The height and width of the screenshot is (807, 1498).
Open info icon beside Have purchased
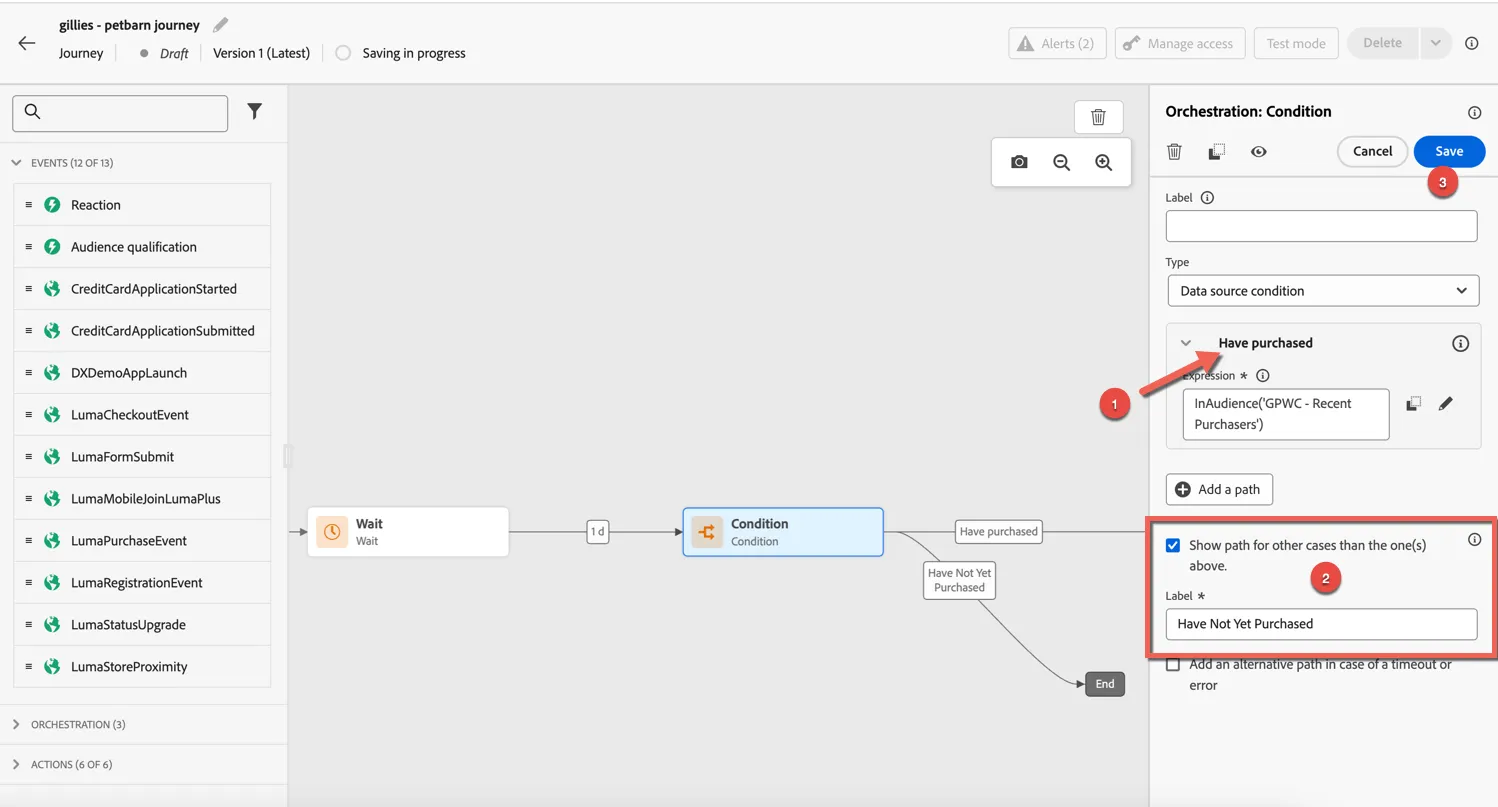pos(1460,343)
